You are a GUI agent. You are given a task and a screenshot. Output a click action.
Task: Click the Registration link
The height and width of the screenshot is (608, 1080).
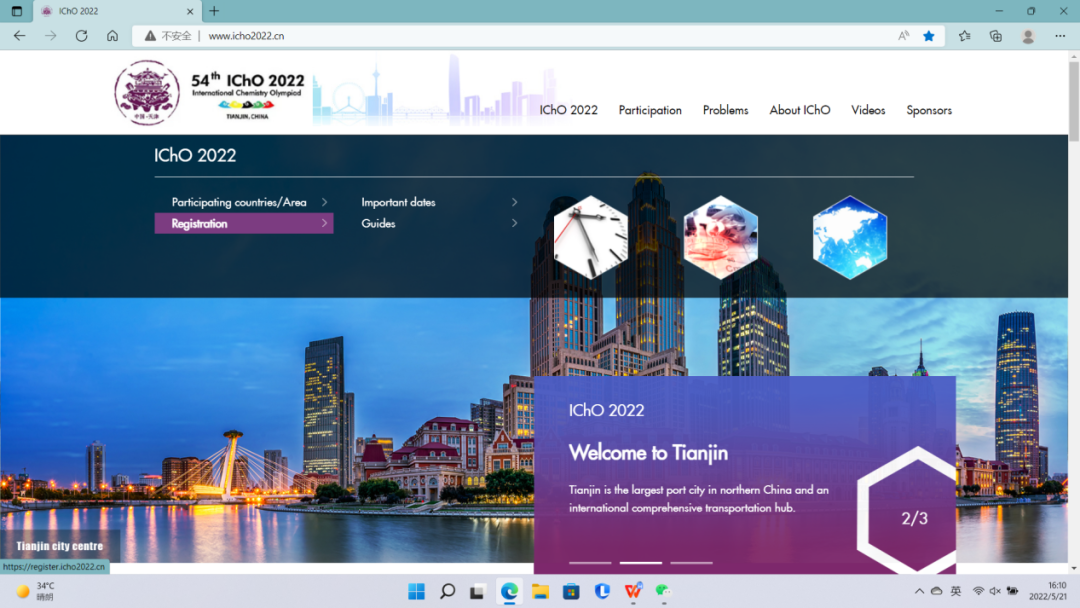[x=200, y=224]
